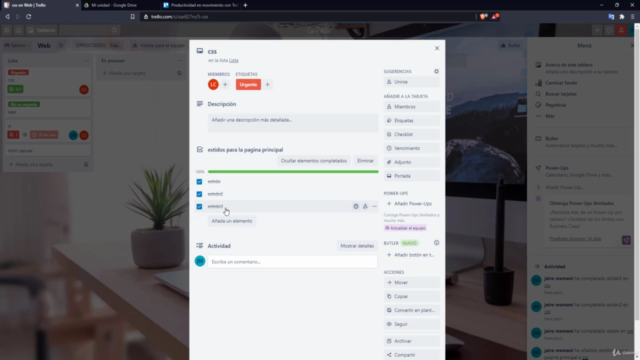Open browser extensions puzzle icon
640x360 pixels.
[622, 17]
